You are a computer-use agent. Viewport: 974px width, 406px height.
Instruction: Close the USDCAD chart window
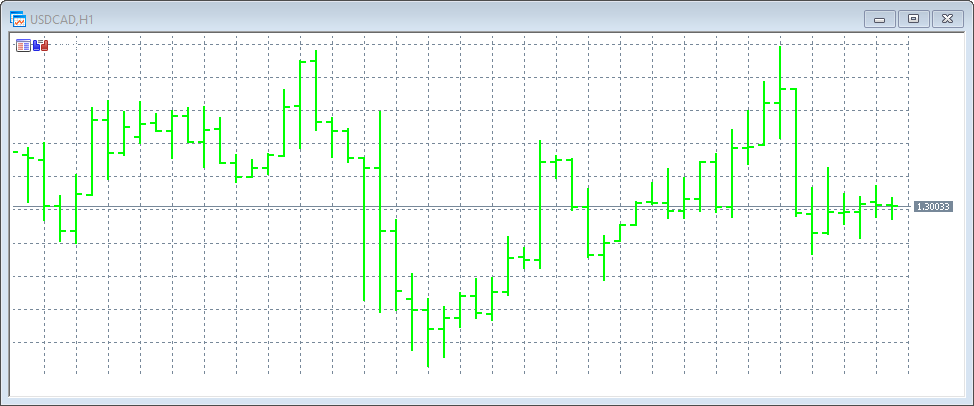(947, 19)
